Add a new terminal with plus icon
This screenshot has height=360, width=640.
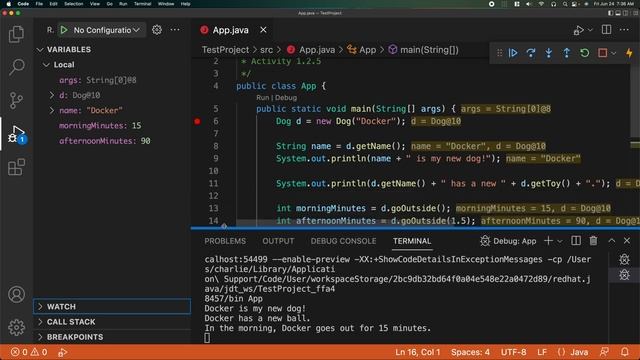[548, 241]
